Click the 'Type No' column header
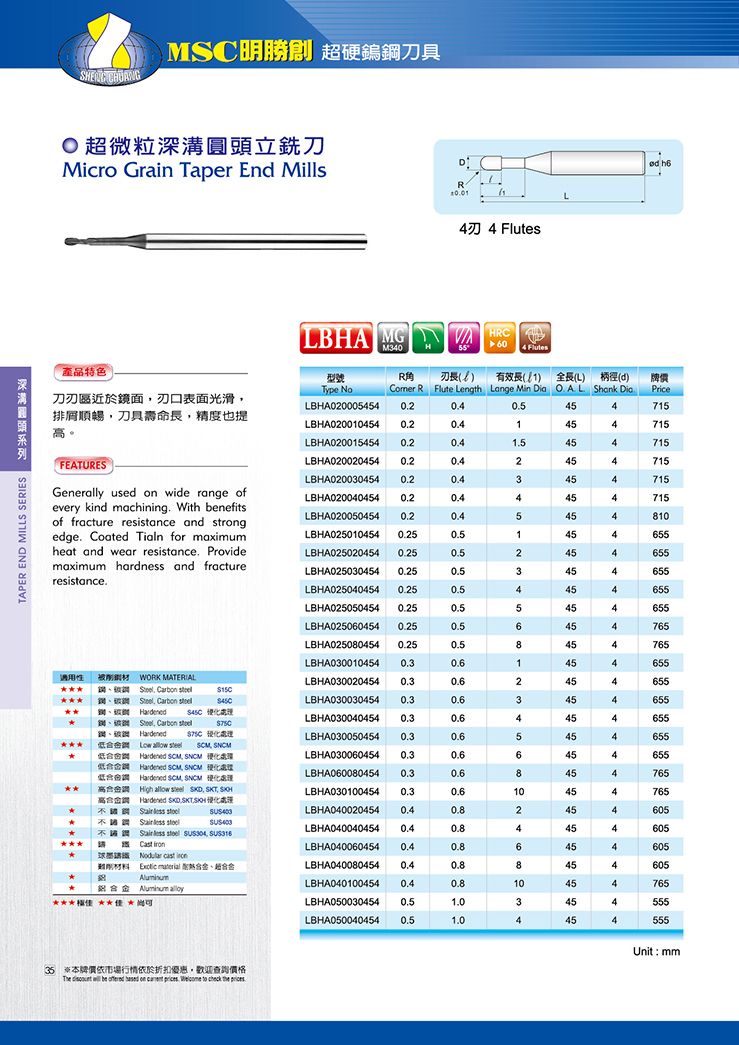The image size is (739, 1045). 337,389
